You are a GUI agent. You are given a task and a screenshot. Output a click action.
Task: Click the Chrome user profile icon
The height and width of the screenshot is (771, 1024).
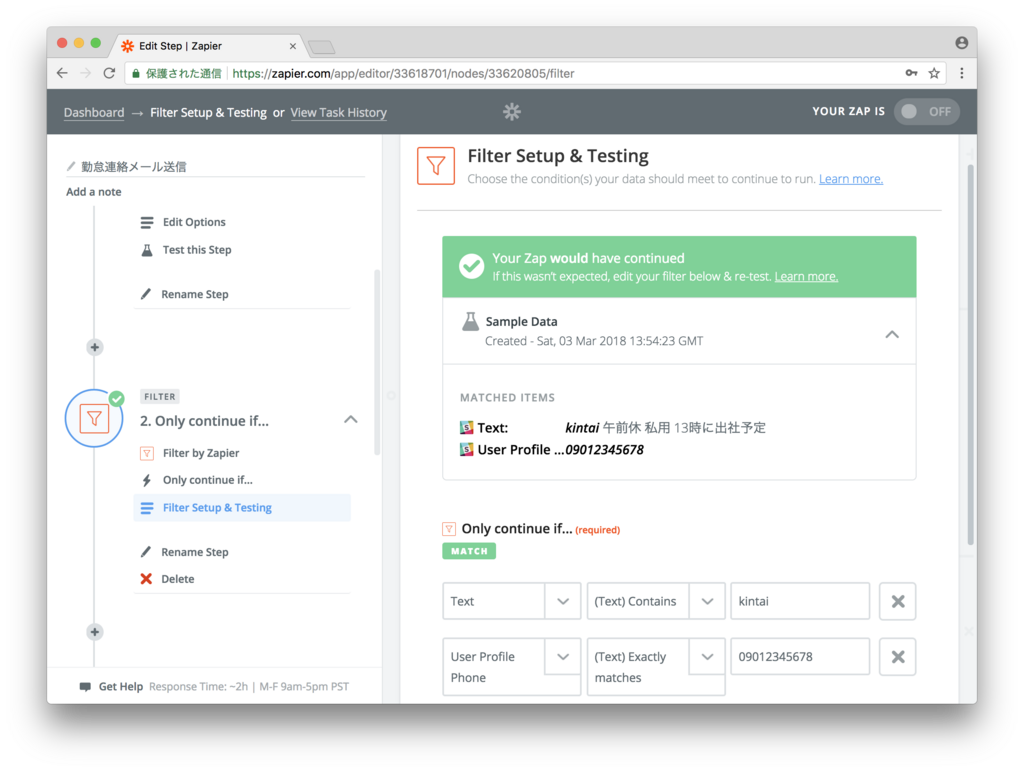(x=961, y=43)
